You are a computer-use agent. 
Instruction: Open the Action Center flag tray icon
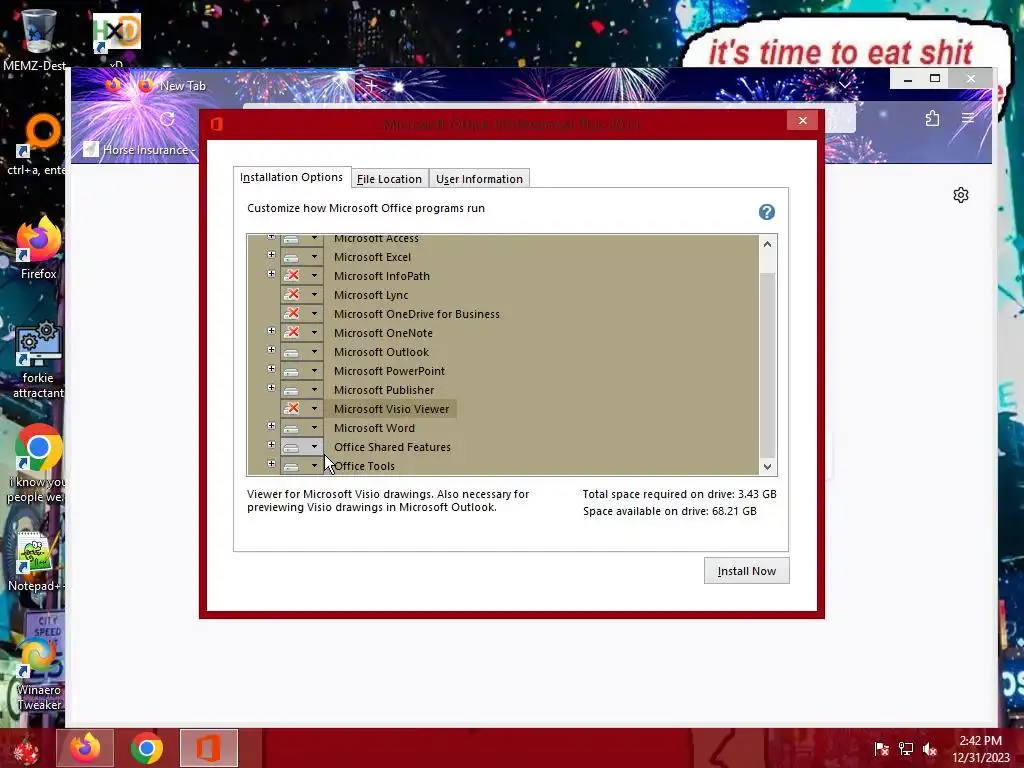(x=882, y=748)
